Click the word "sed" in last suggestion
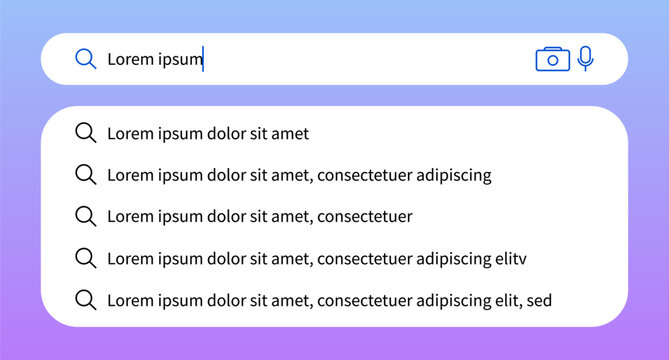 tap(539, 300)
